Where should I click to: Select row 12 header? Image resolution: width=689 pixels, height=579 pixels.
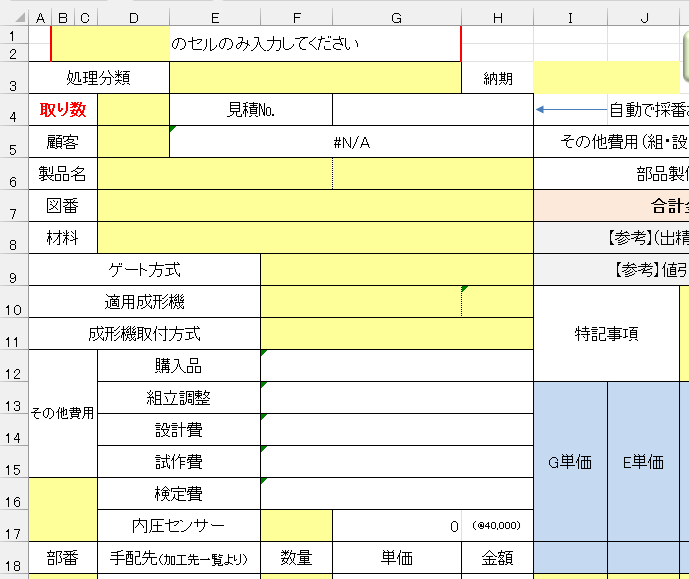15,366
